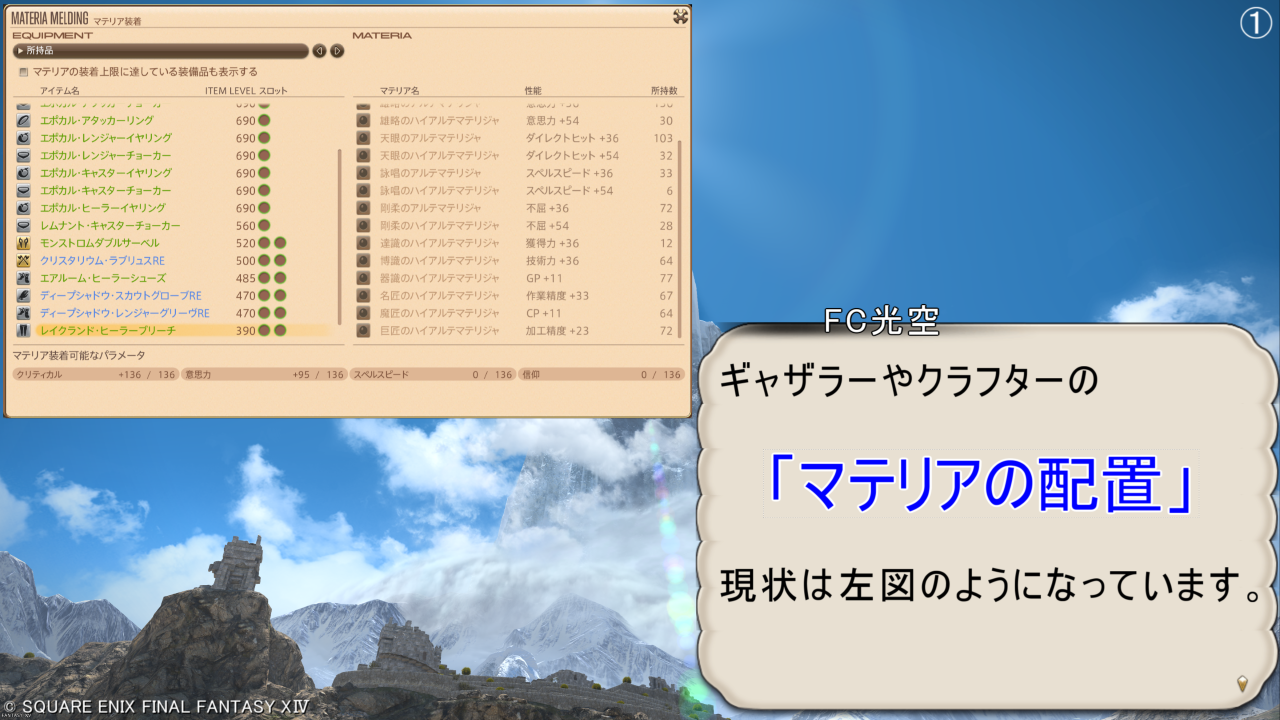The width and height of the screenshot is (1280, 720).
Task: Click the earring icon beside エポカル・レンジャーイヤリング
Action: click(23, 138)
